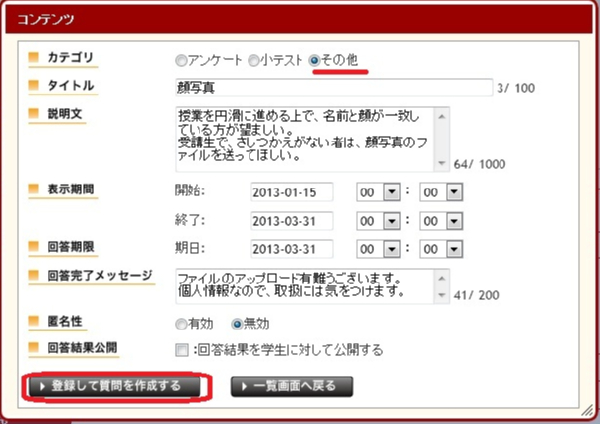Enable 回答結果を学生に対して公開する checkbox
The width and height of the screenshot is (600, 424).
(x=181, y=350)
